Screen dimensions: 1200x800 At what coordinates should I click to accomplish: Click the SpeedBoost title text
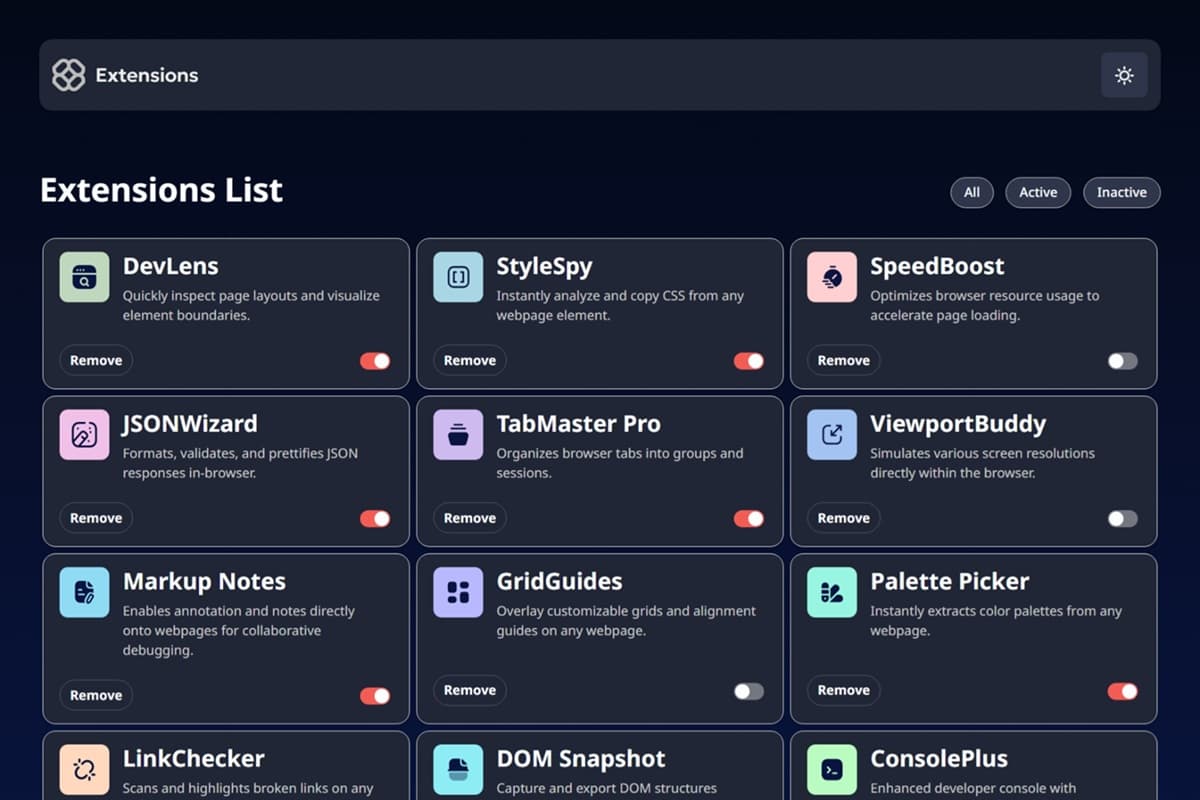point(937,266)
